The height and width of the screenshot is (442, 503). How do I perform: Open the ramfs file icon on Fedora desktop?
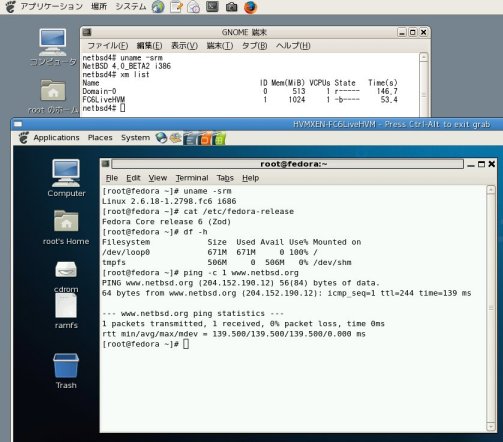(x=66, y=311)
